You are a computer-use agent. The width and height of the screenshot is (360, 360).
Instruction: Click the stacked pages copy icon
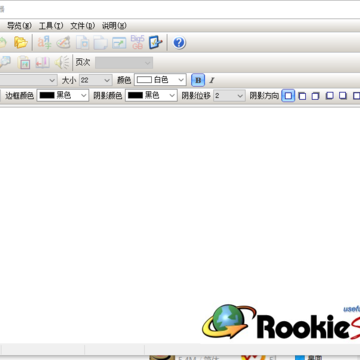(x=100, y=43)
